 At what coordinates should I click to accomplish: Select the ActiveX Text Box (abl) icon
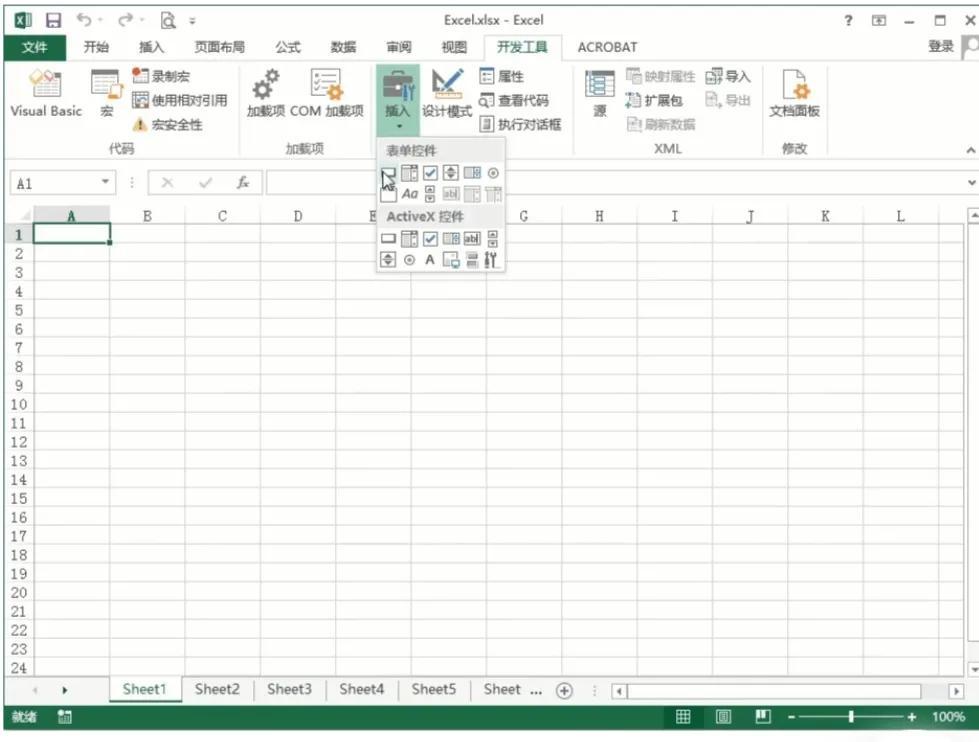(x=472, y=239)
